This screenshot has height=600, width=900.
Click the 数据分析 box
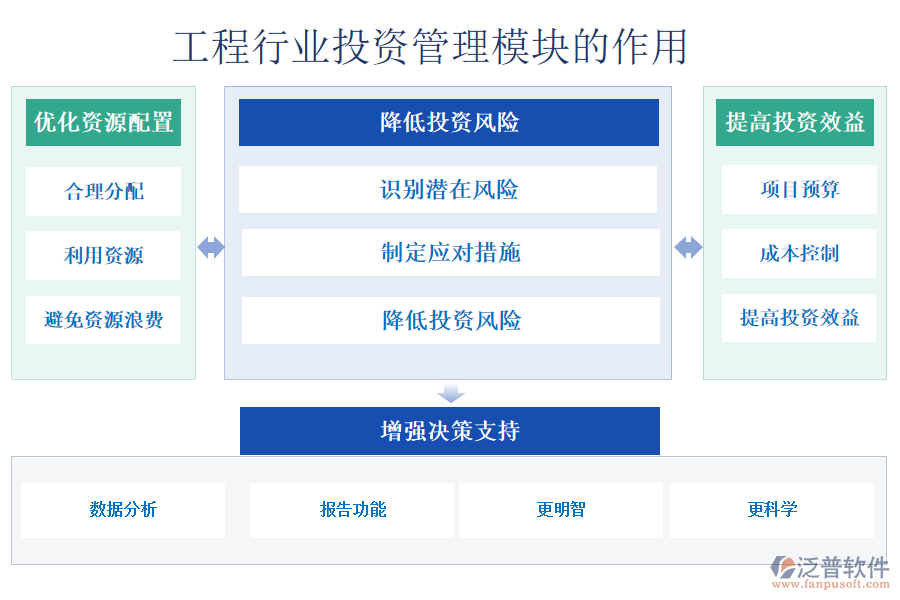tap(123, 510)
